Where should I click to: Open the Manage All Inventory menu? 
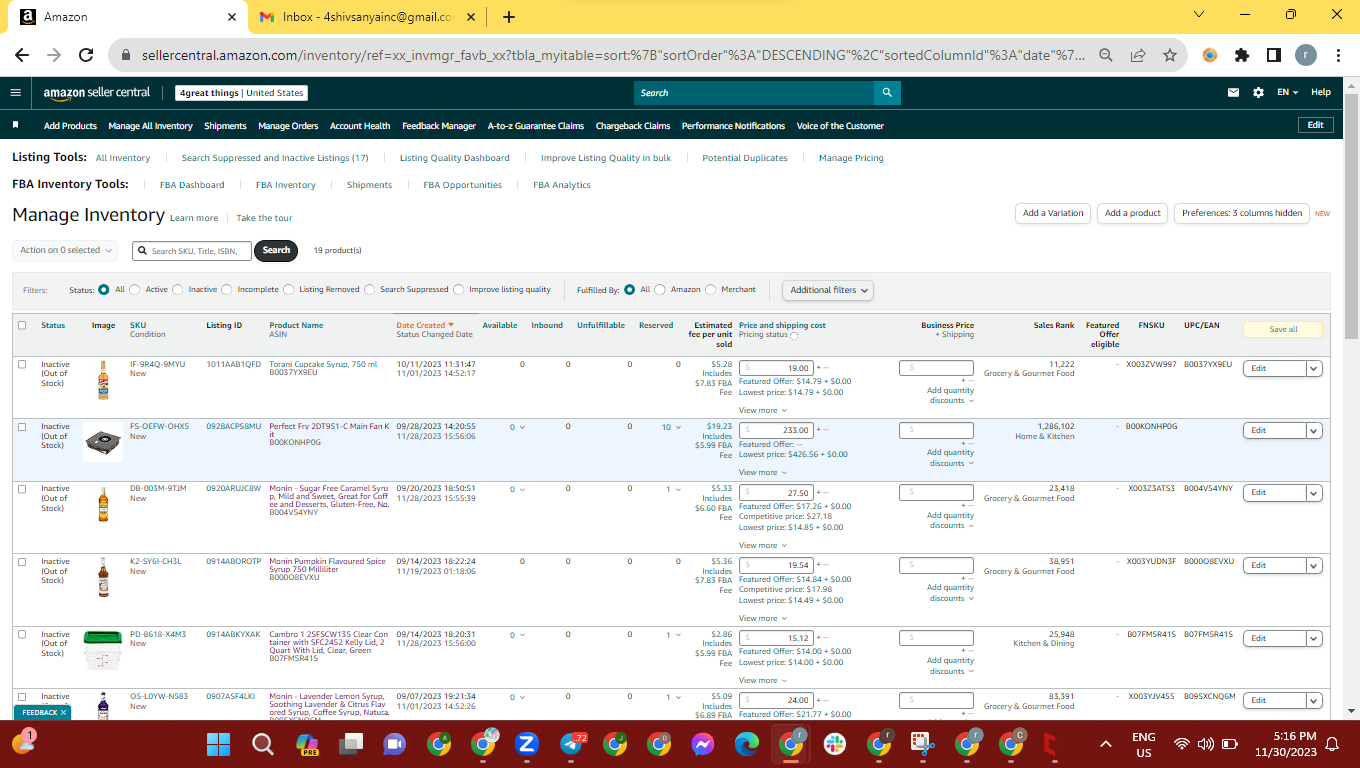click(150, 126)
